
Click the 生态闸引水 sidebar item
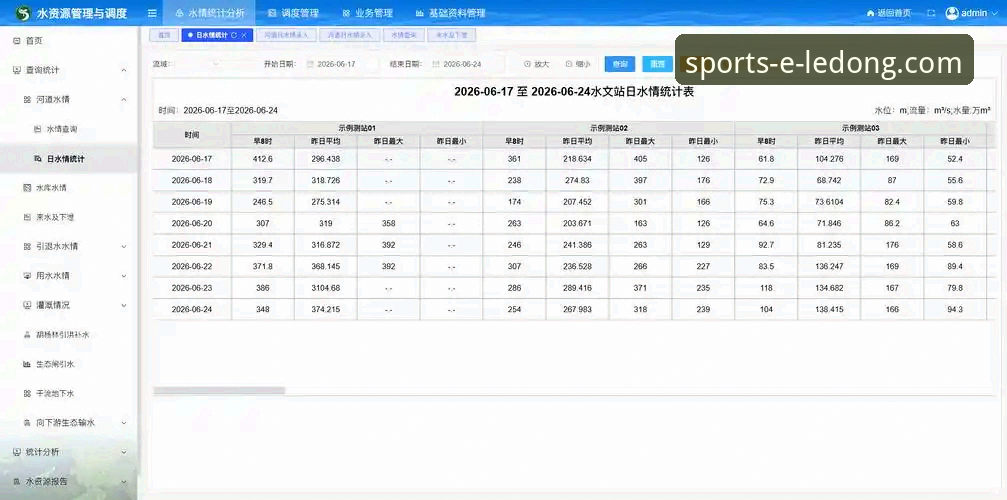(69, 364)
